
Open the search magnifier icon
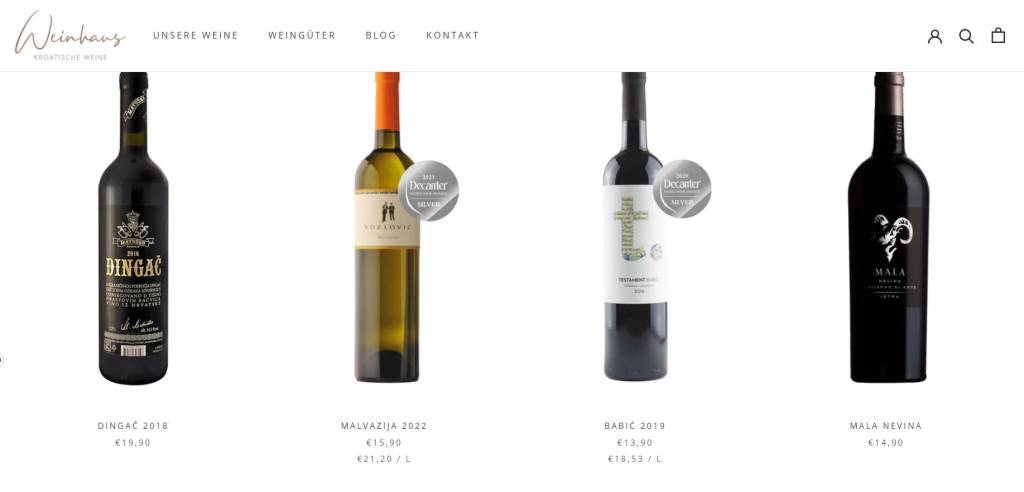(966, 36)
